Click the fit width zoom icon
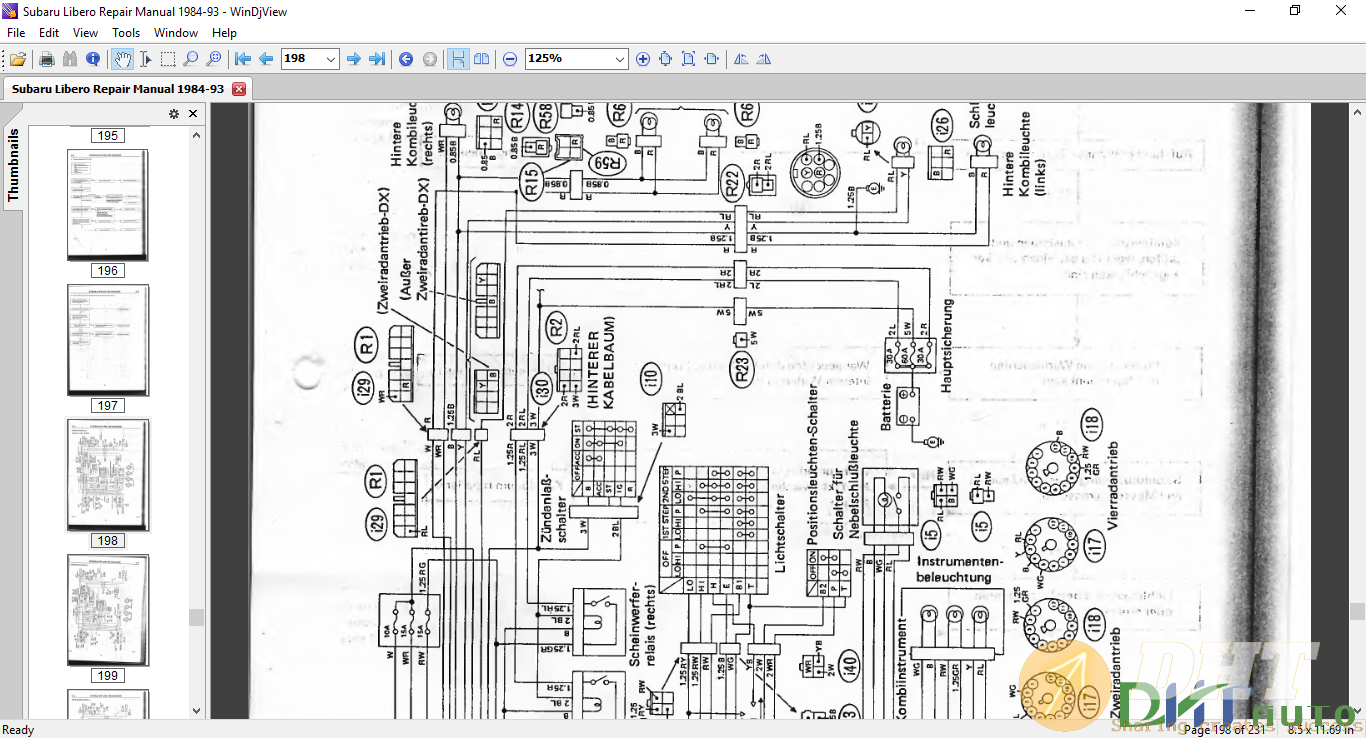 coord(711,59)
